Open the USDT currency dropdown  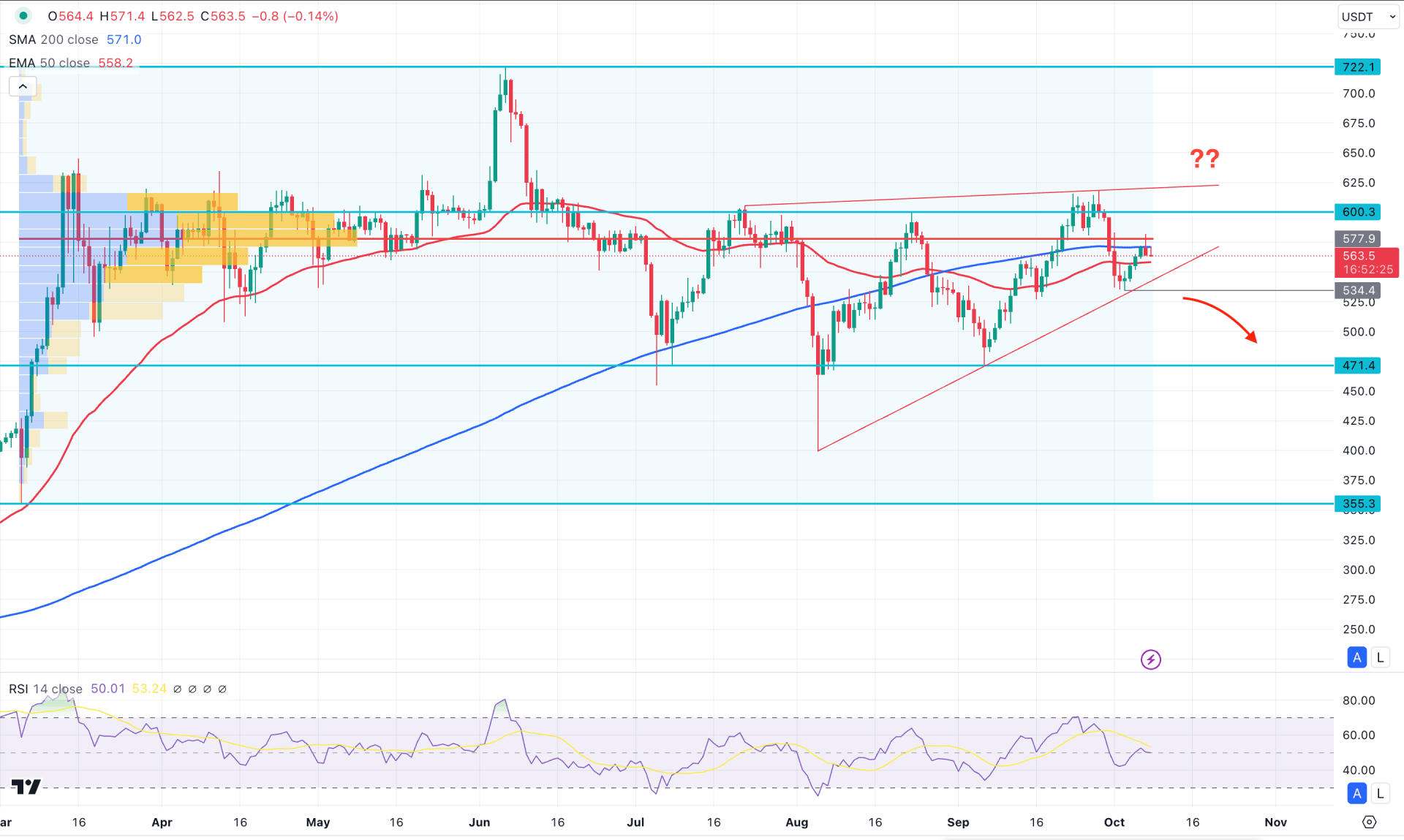coord(1368,16)
